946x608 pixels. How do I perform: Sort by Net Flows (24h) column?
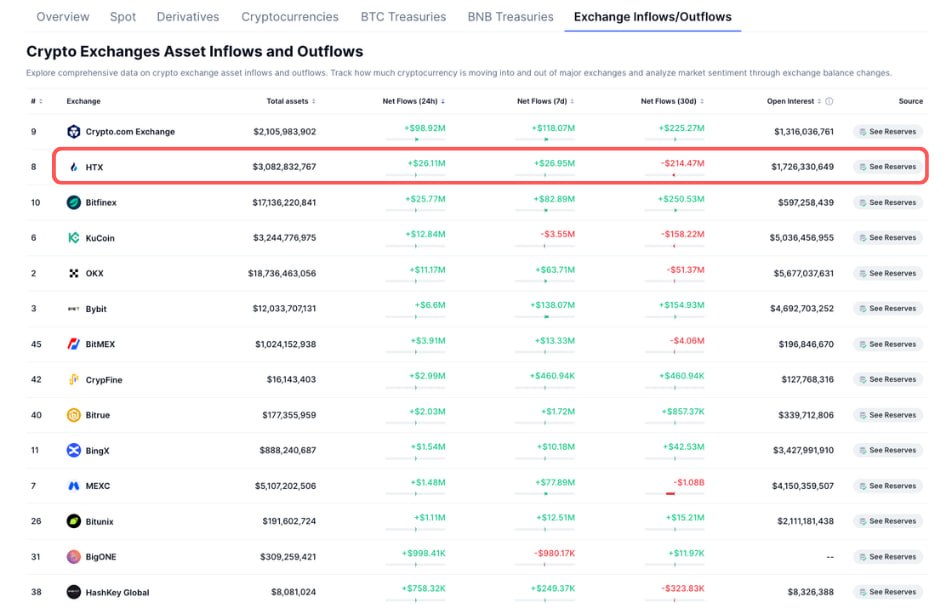(x=413, y=101)
